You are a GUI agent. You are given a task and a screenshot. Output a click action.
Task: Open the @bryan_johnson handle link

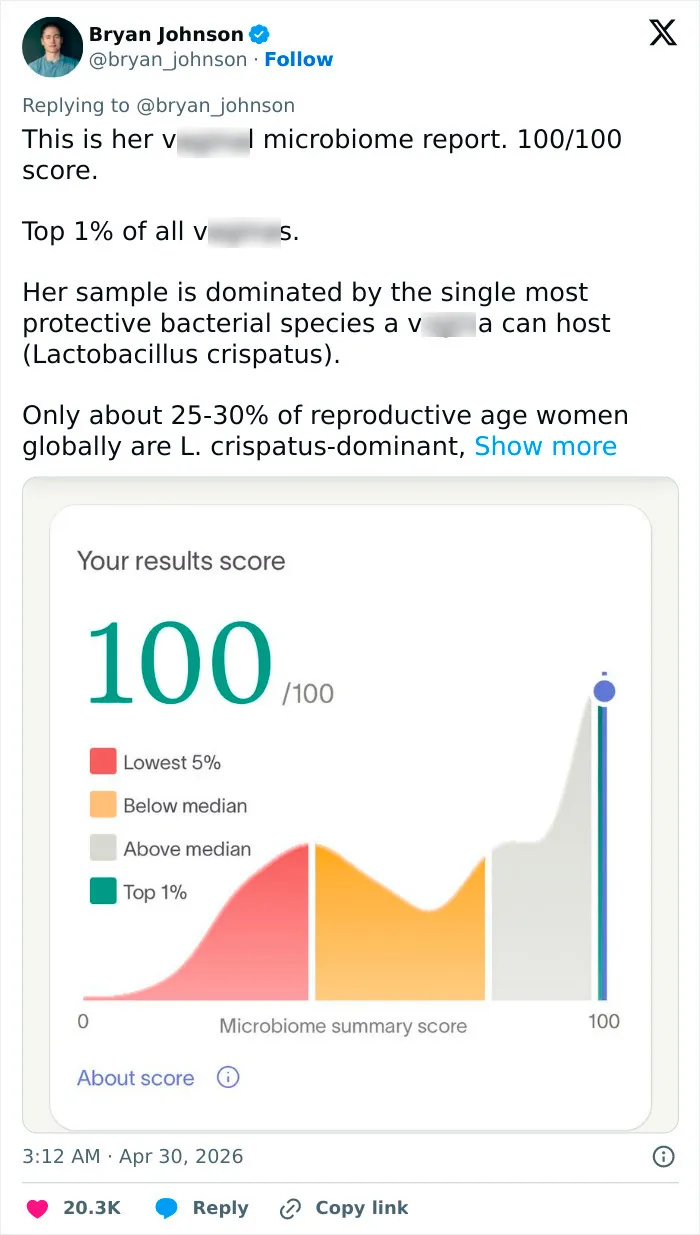click(x=168, y=60)
